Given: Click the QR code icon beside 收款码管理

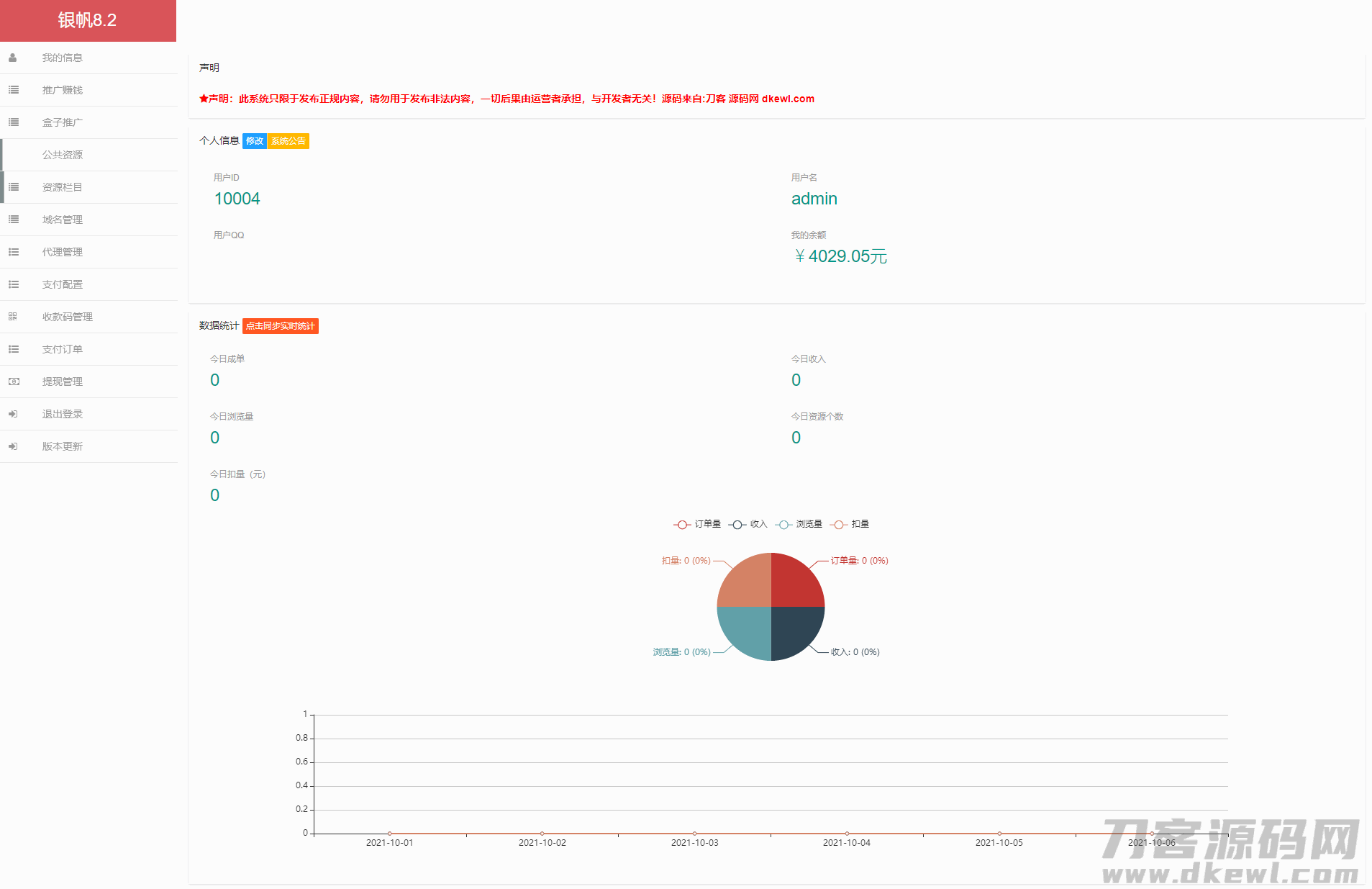Looking at the screenshot, I should point(13,317).
